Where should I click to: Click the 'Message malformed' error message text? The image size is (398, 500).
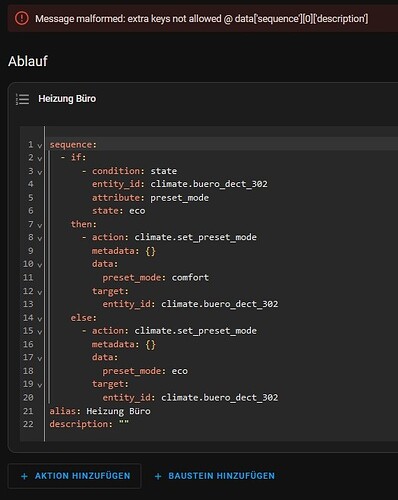click(202, 19)
